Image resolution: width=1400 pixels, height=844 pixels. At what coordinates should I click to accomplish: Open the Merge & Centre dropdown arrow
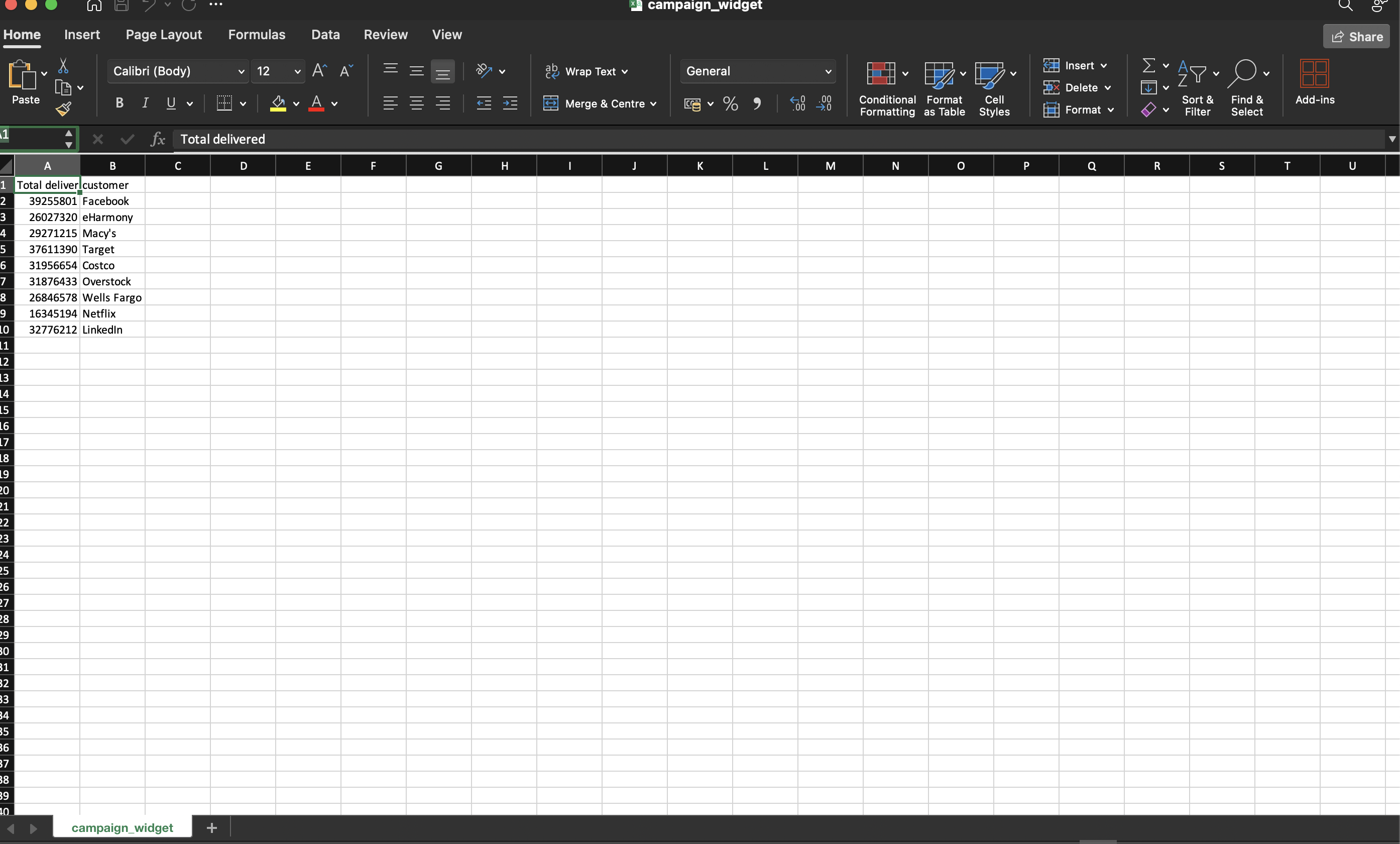pyautogui.click(x=653, y=104)
